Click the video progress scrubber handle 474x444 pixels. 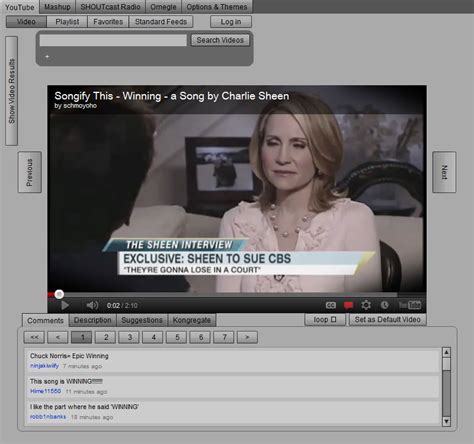coord(59,294)
